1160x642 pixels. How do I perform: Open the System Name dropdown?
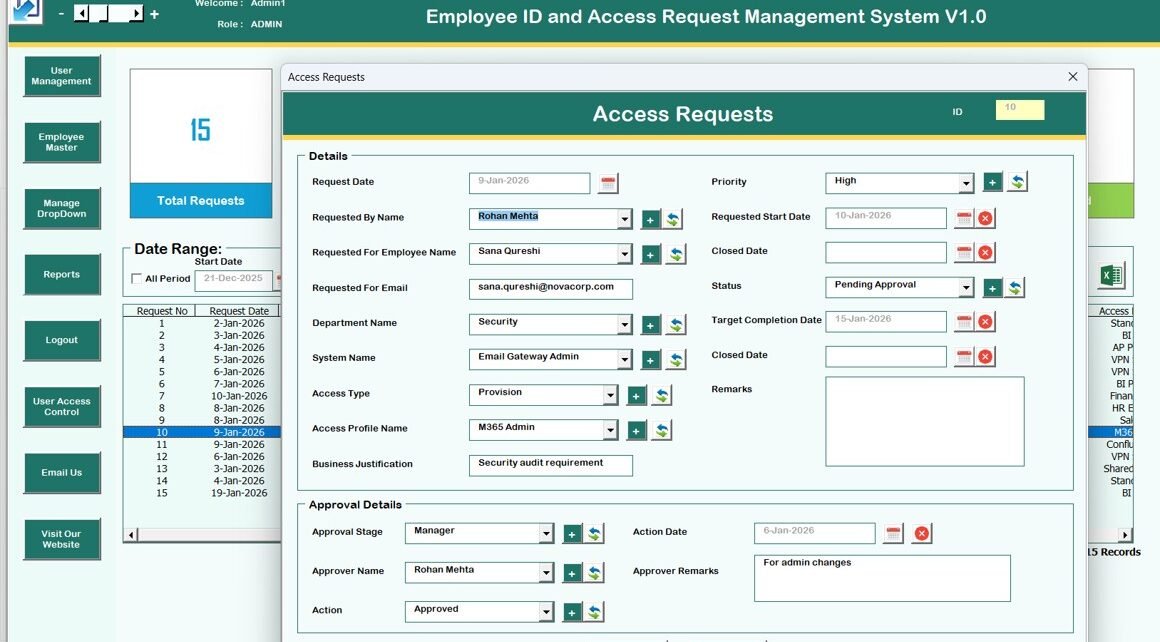pos(624,360)
